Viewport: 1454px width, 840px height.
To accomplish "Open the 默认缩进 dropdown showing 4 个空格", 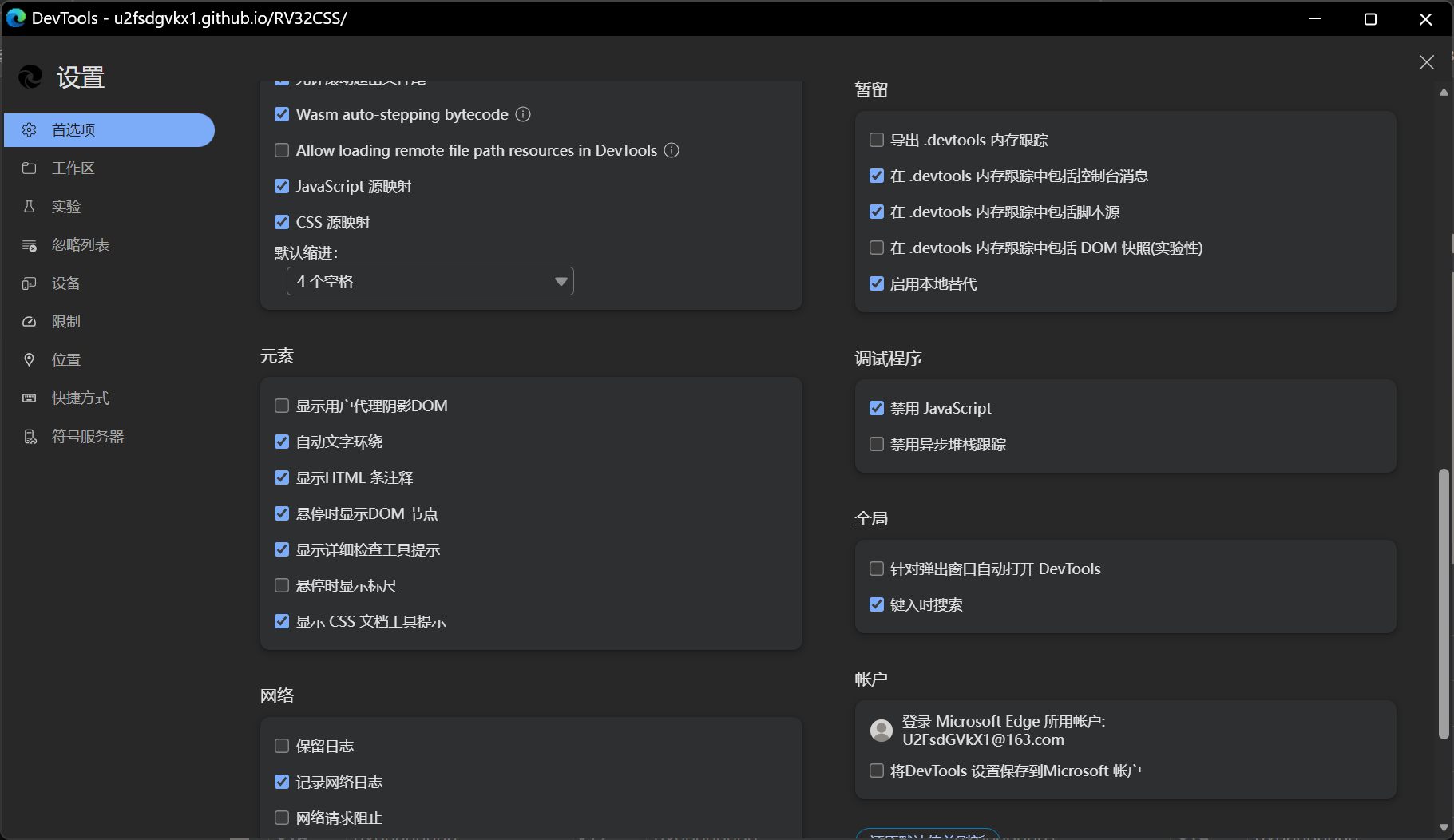I will click(x=430, y=281).
